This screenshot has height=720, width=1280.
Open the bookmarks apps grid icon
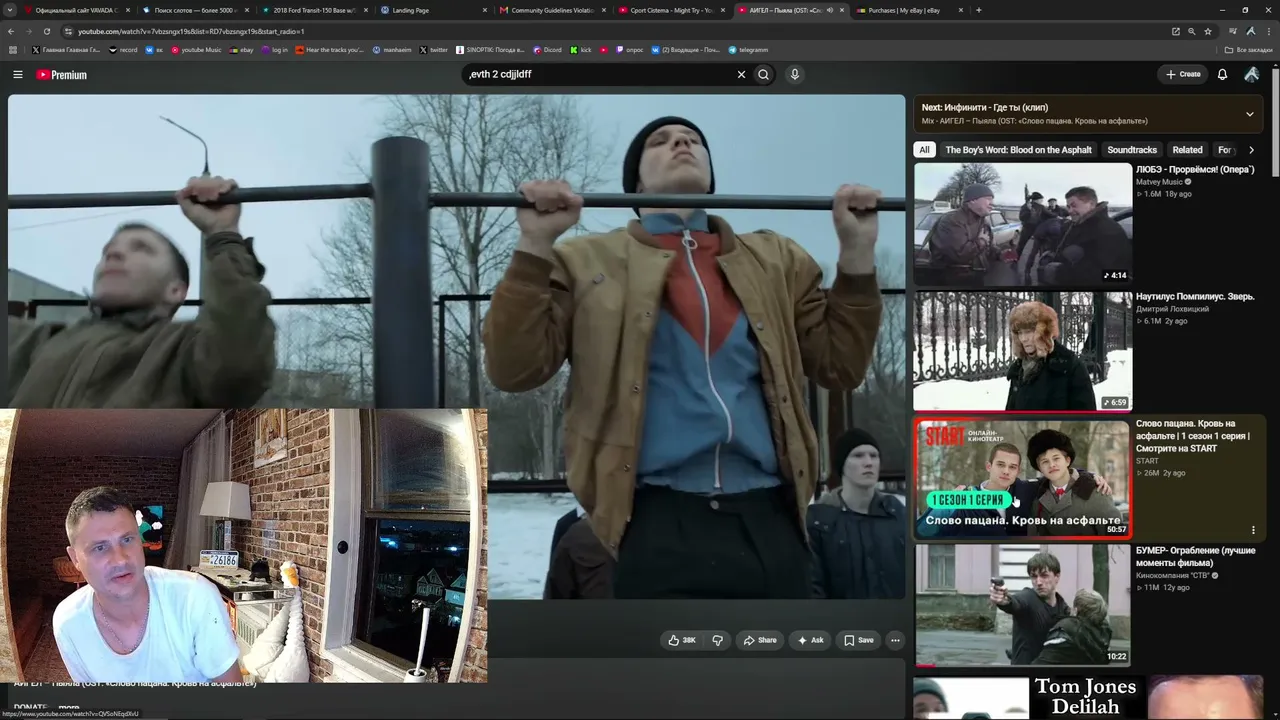pos(12,49)
